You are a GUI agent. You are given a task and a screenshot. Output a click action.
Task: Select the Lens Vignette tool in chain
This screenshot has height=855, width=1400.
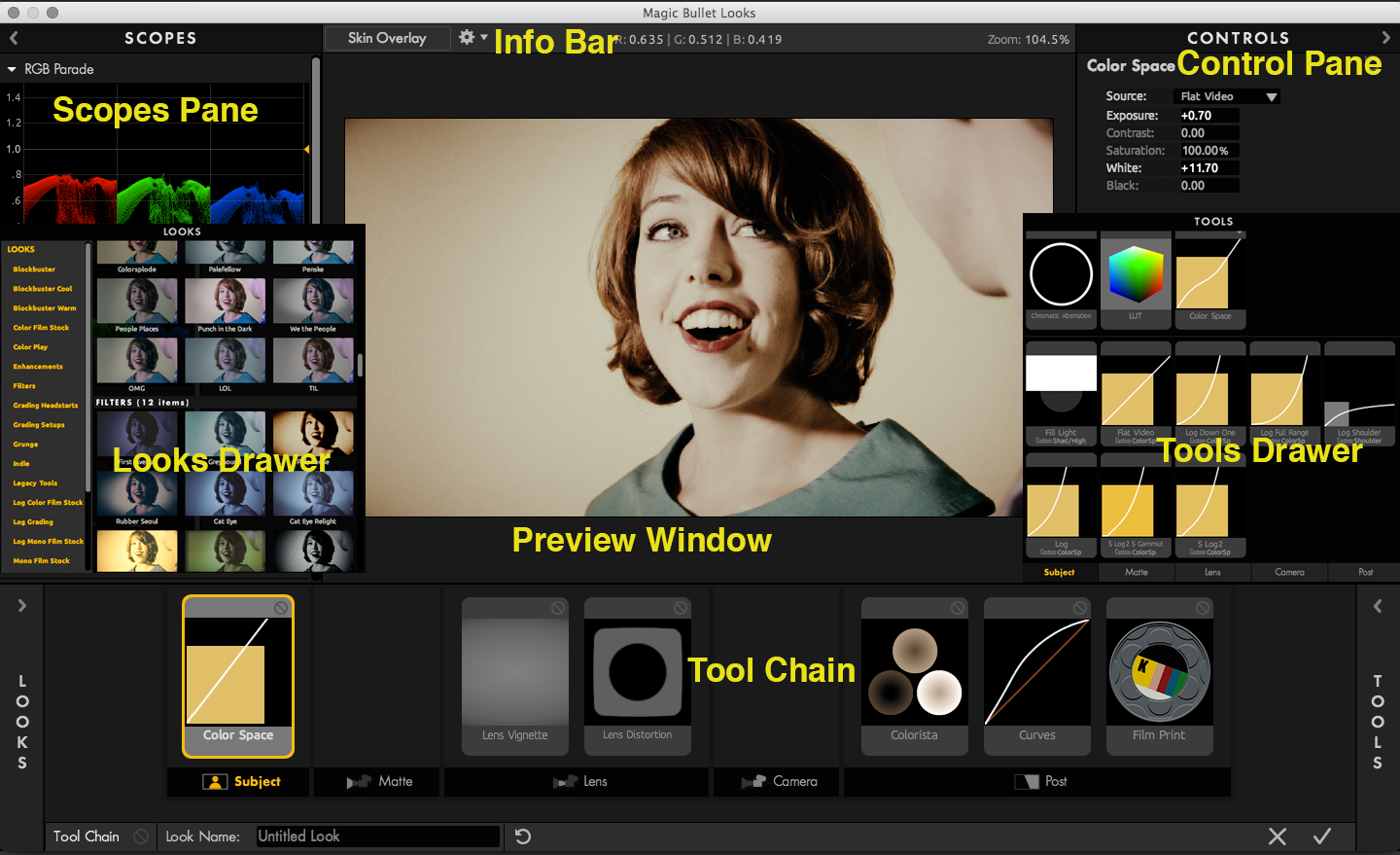[x=515, y=677]
